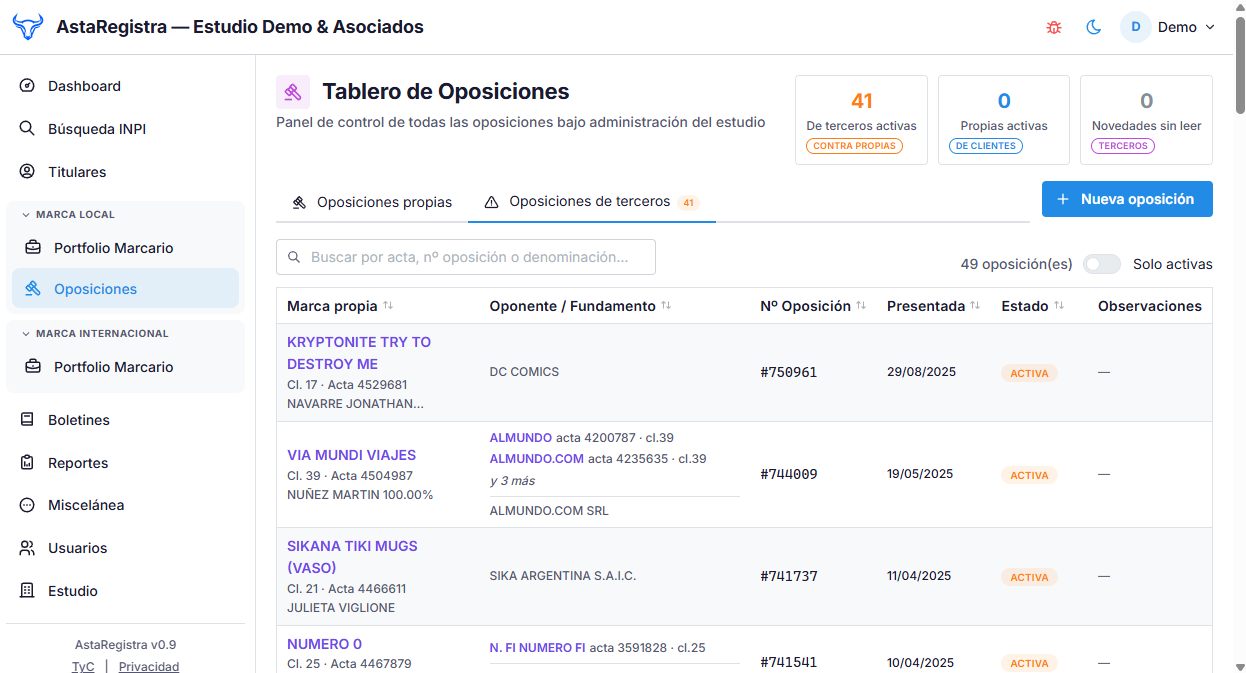Open the red bug report icon
The width and height of the screenshot is (1246, 673).
click(x=1053, y=27)
